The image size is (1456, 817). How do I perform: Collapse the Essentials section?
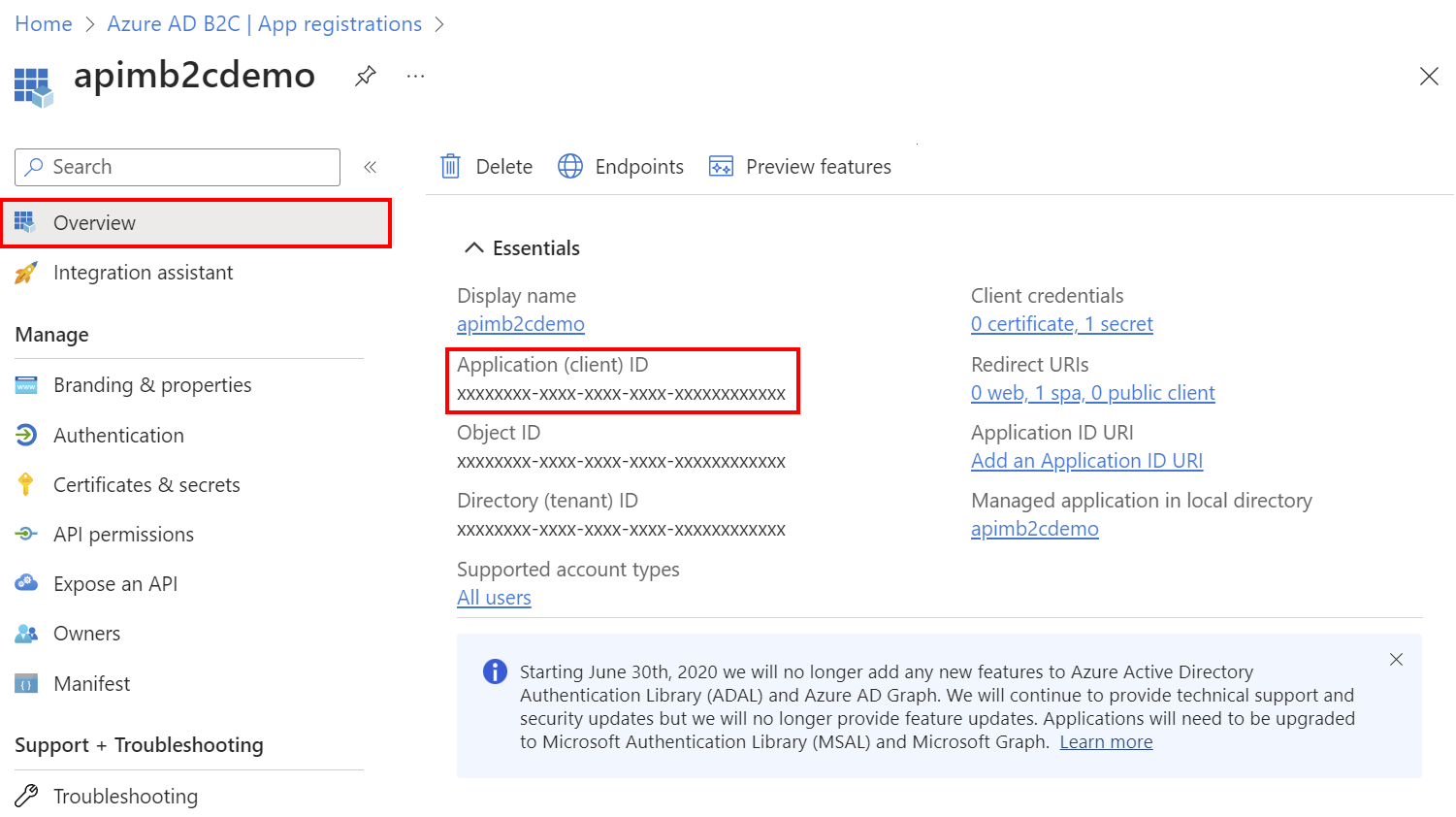[474, 247]
